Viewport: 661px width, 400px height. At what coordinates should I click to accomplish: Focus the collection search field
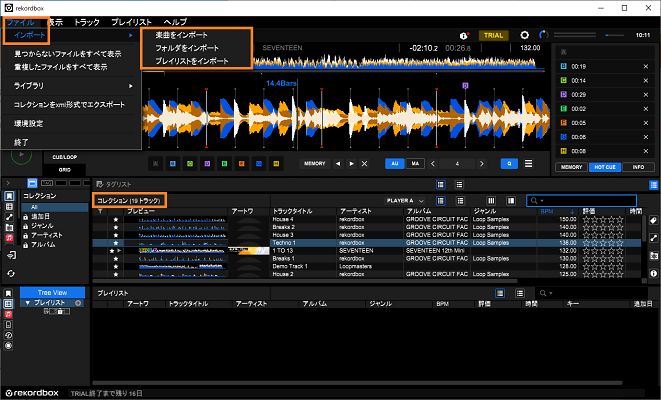coord(582,201)
